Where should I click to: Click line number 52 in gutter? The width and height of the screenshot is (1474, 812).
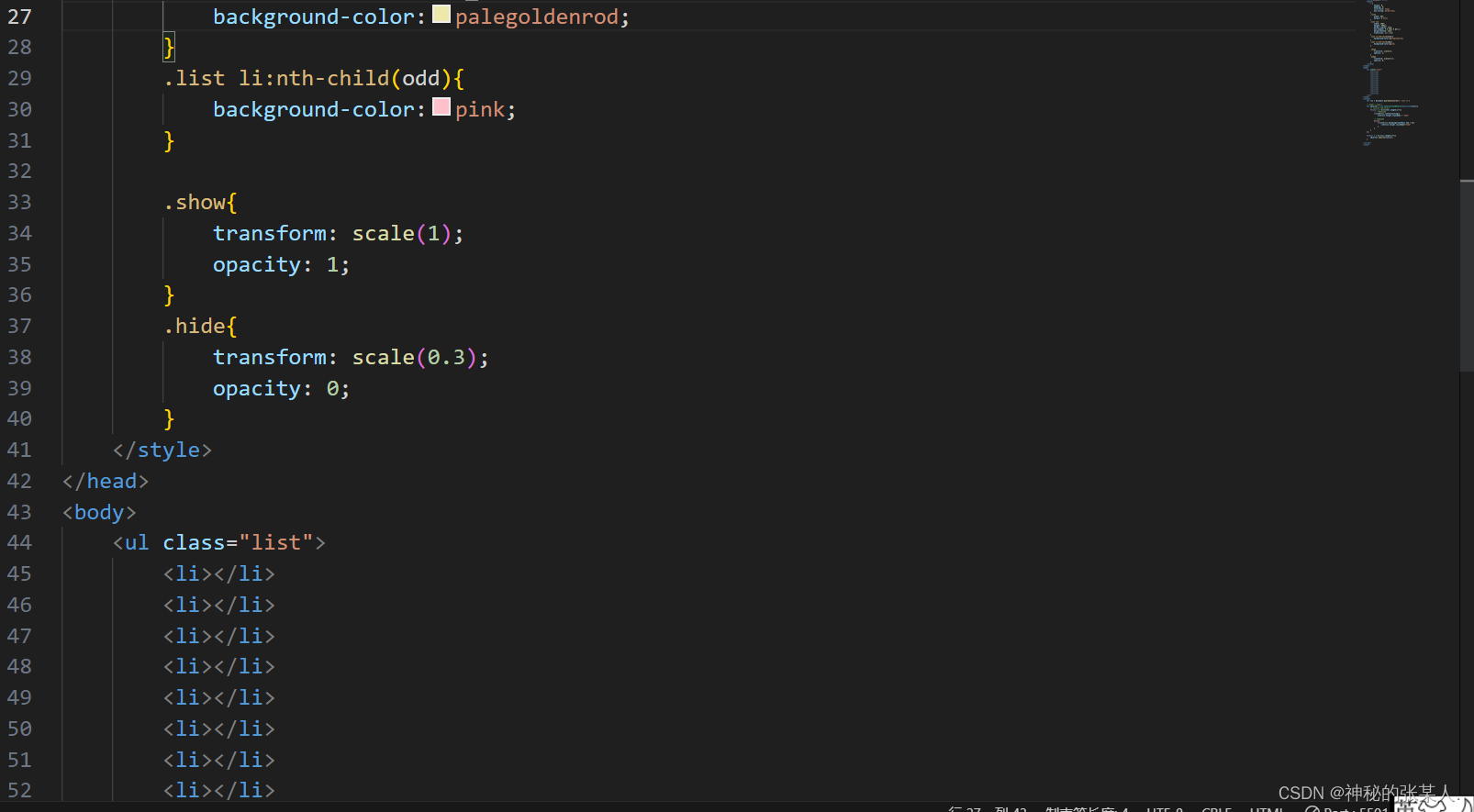(x=19, y=790)
